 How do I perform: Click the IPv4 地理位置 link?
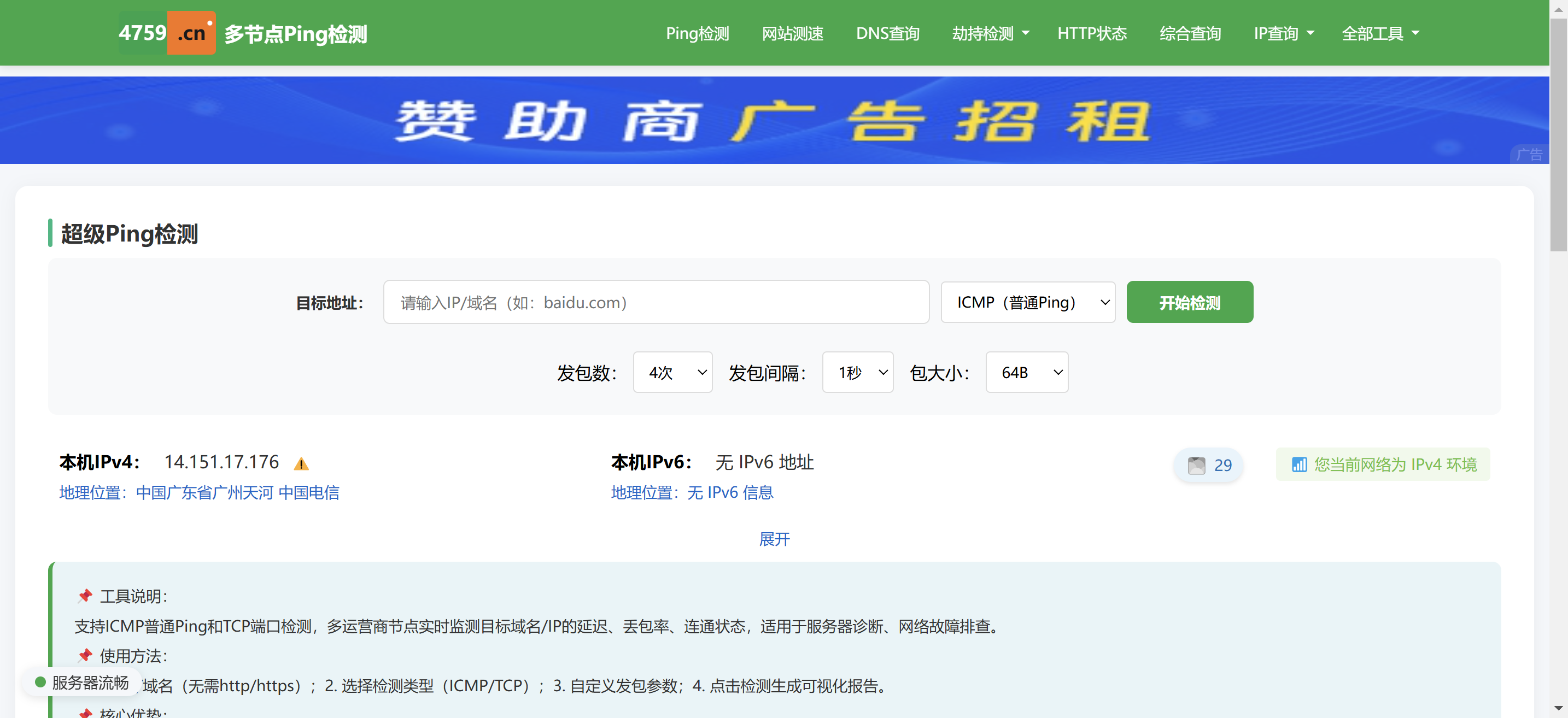pos(199,492)
